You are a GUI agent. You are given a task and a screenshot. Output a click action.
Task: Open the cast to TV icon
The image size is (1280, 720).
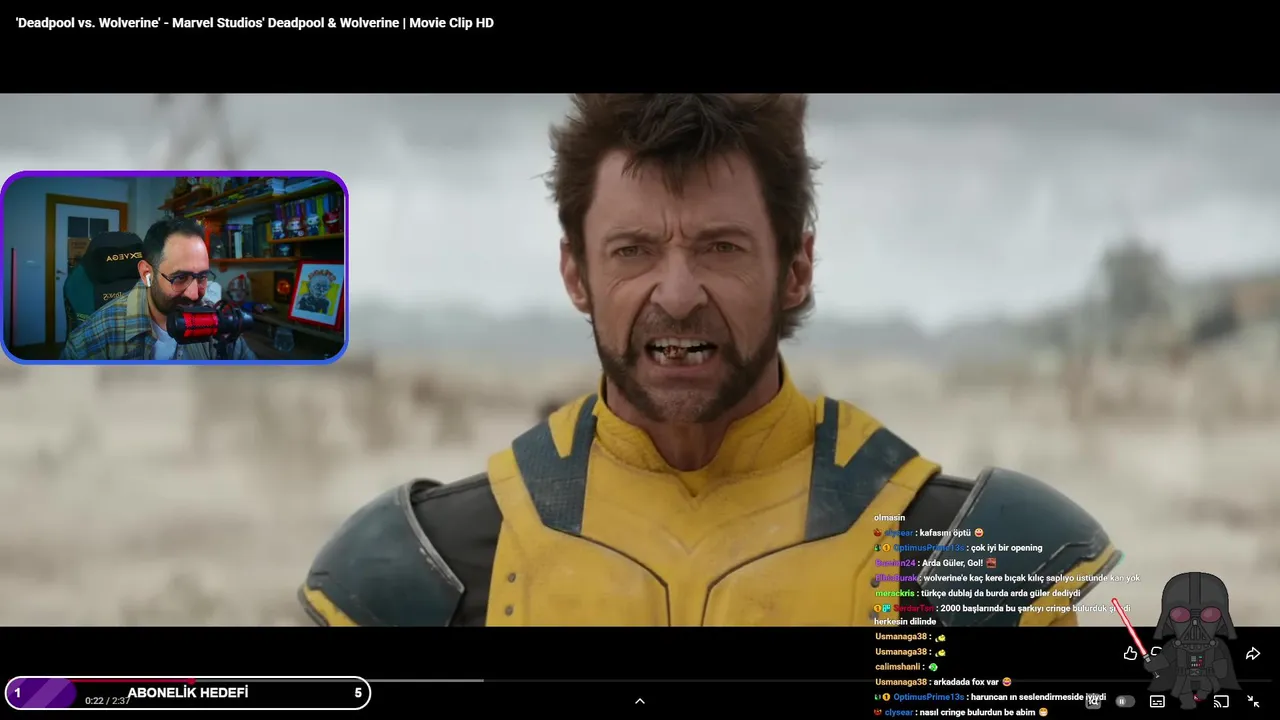pyautogui.click(x=1221, y=701)
